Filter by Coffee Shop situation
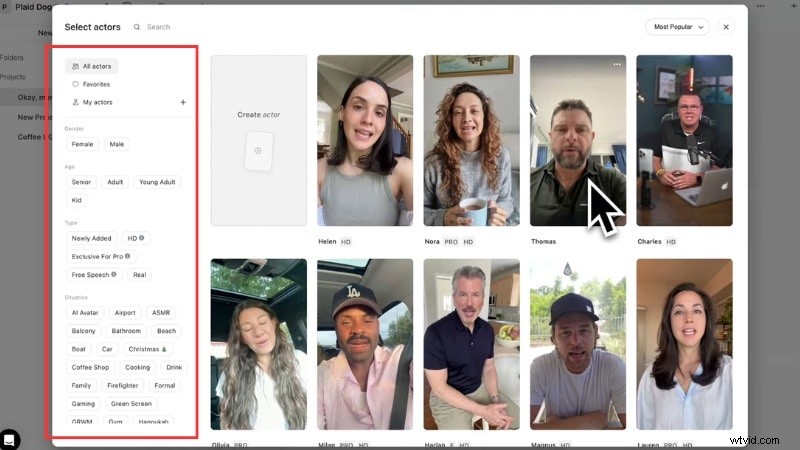This screenshot has width=800, height=450. pyautogui.click(x=90, y=368)
